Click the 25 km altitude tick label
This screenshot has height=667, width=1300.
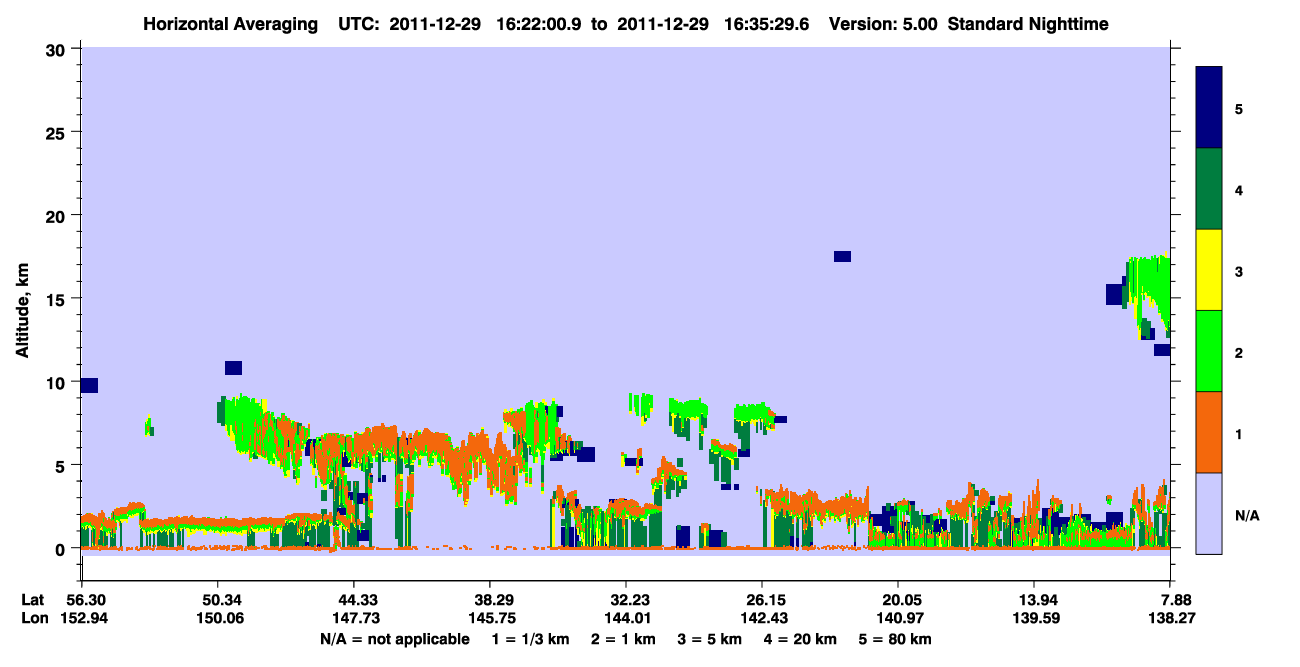pyautogui.click(x=57, y=132)
